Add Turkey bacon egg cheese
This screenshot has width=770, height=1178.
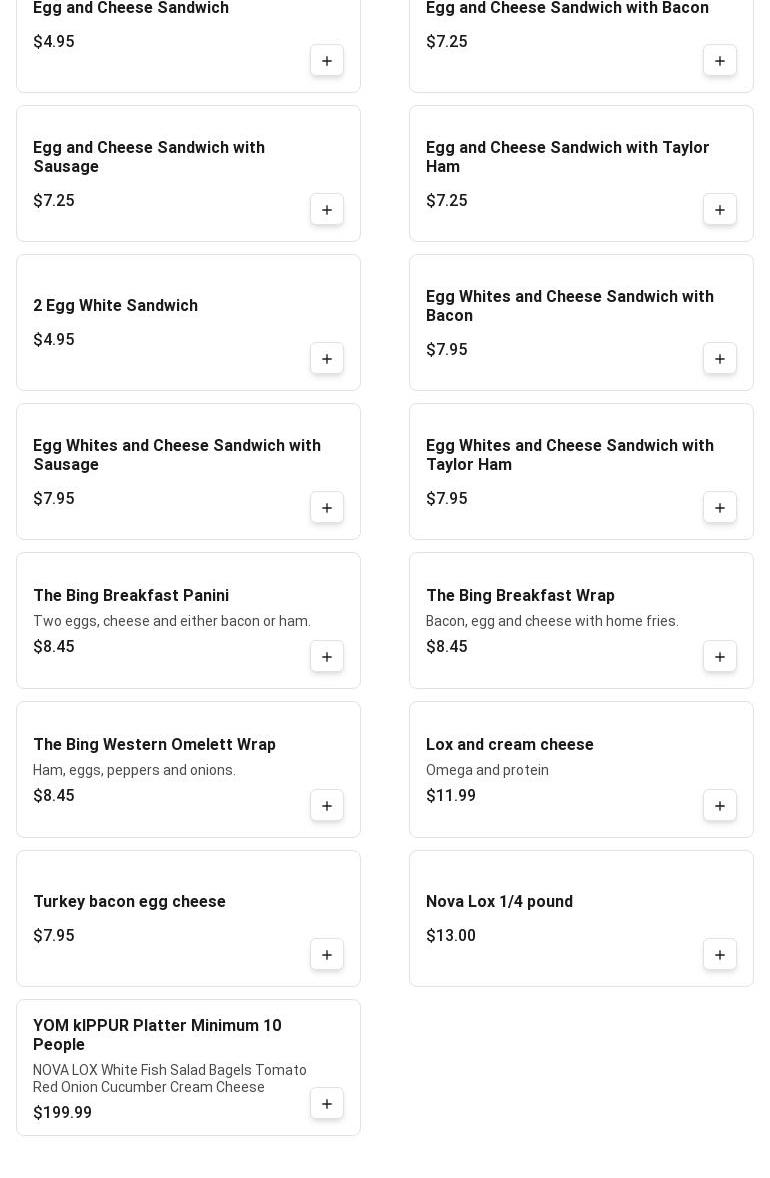[327, 955]
